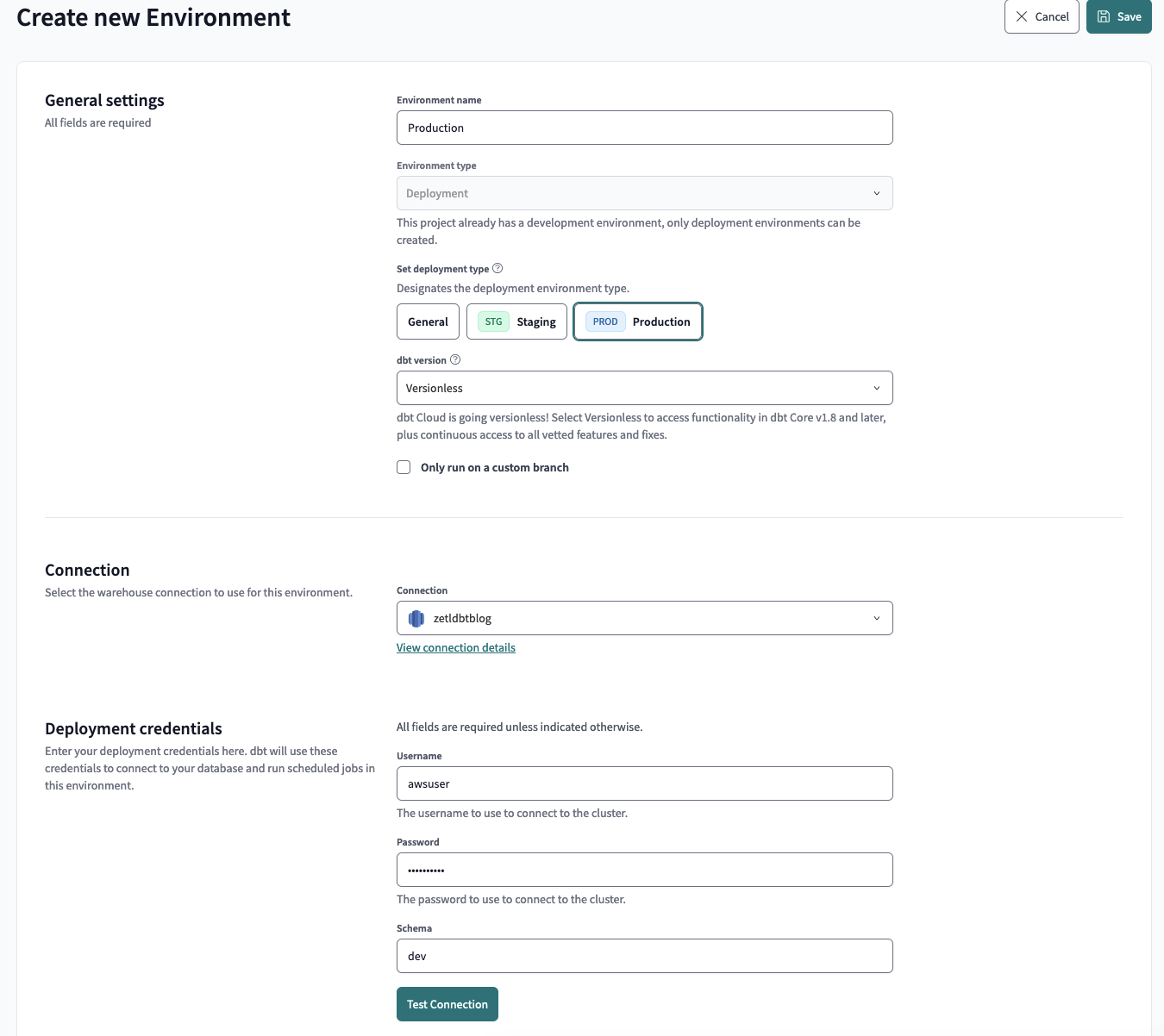Focus the Username field containing awsuser
The width and height of the screenshot is (1164, 1036).
coord(644,783)
